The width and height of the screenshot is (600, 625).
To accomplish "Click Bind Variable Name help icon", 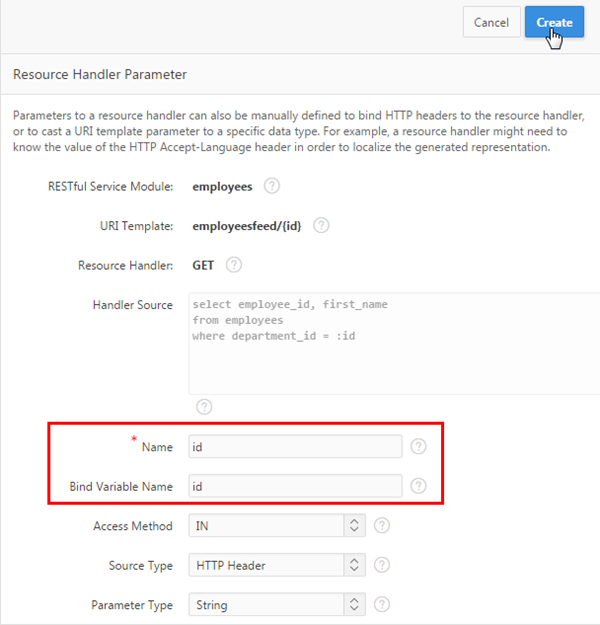I will [x=418, y=486].
